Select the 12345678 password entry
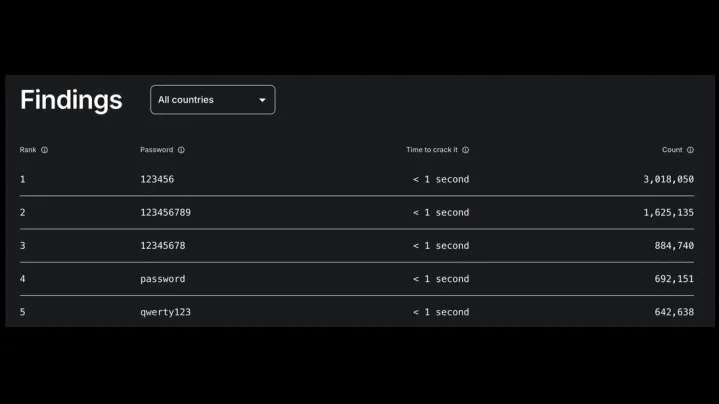The height and width of the screenshot is (404, 719). click(162, 246)
